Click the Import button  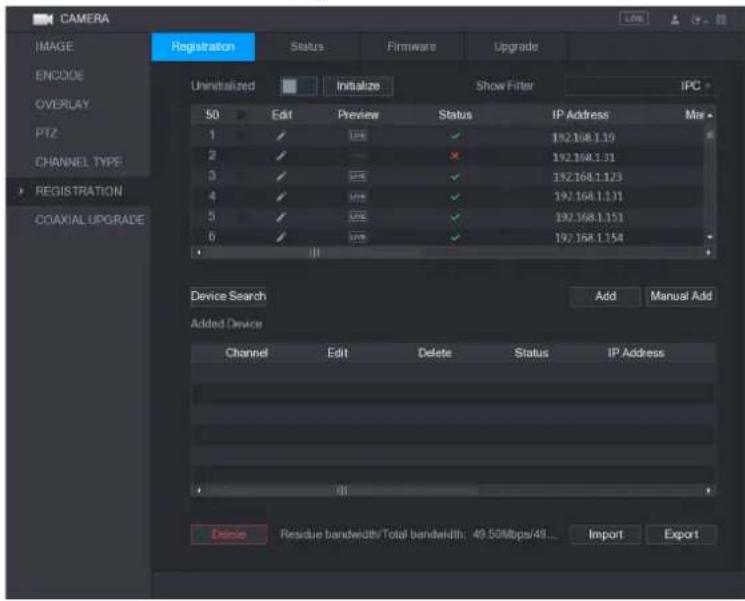click(605, 534)
